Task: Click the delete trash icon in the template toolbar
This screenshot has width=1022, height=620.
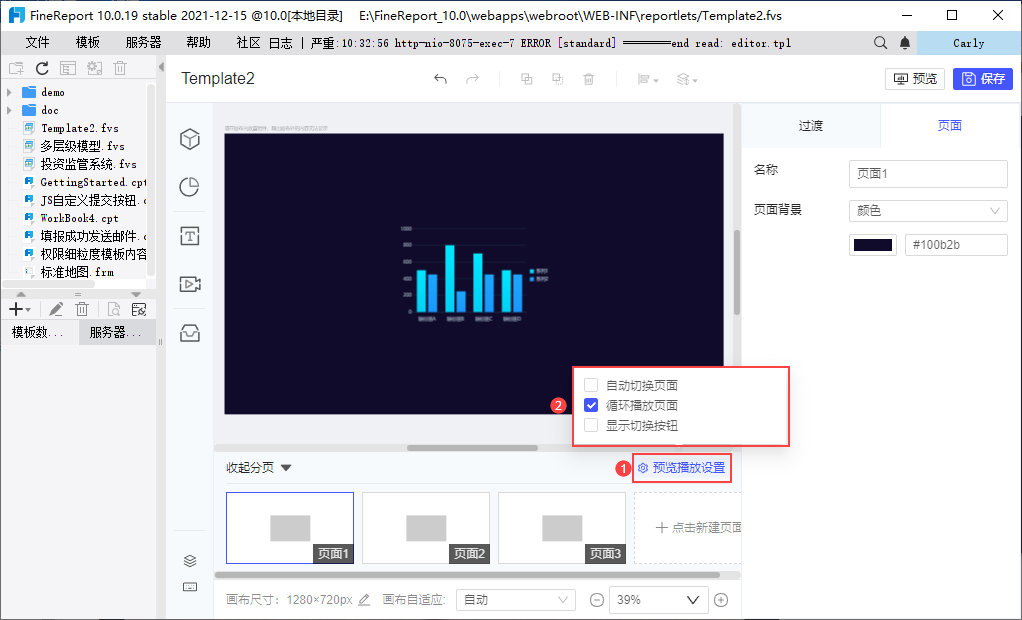Action: click(589, 79)
